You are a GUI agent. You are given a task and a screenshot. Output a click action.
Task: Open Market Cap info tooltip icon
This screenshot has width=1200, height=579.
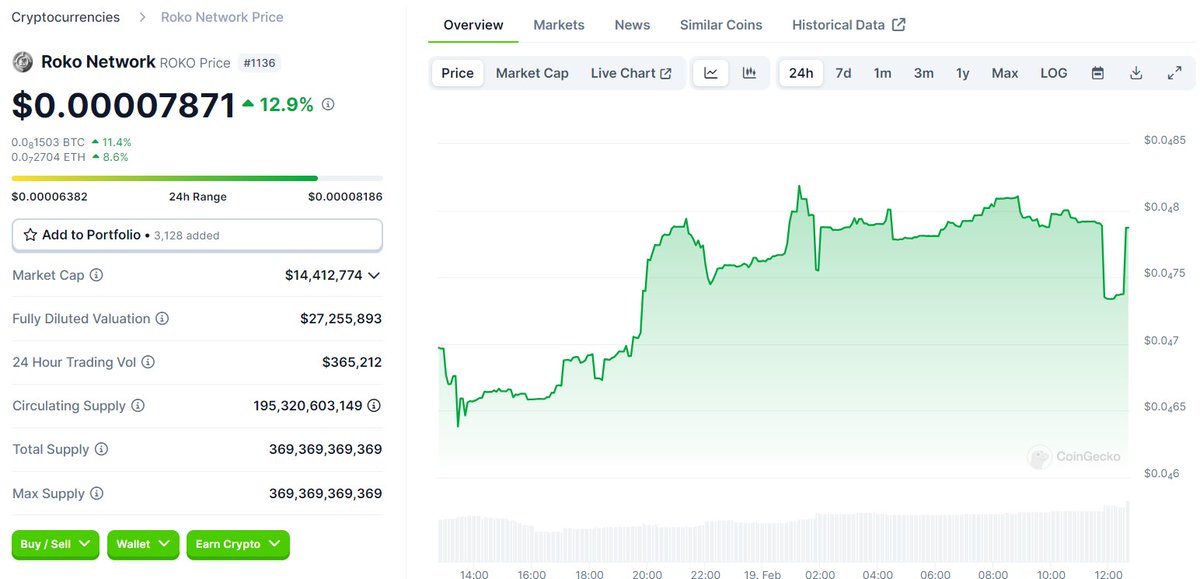tap(97, 275)
